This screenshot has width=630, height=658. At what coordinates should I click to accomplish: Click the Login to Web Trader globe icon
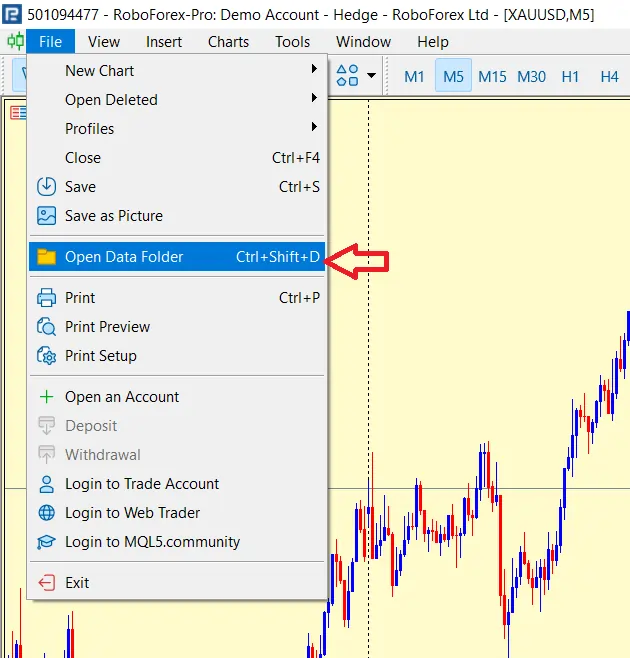[x=46, y=513]
